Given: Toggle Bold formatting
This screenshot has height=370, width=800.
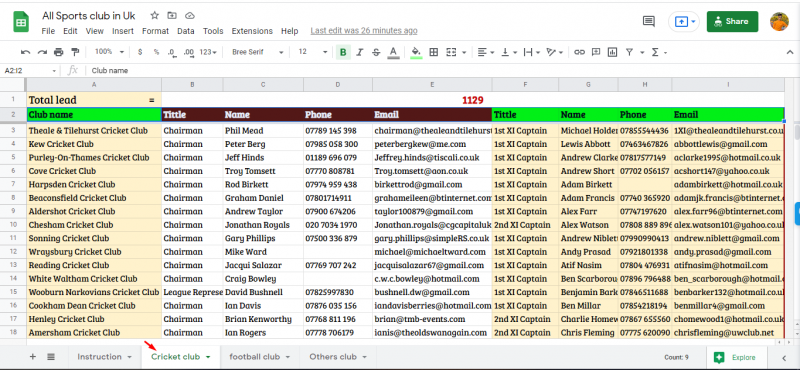Looking at the screenshot, I should [343, 52].
